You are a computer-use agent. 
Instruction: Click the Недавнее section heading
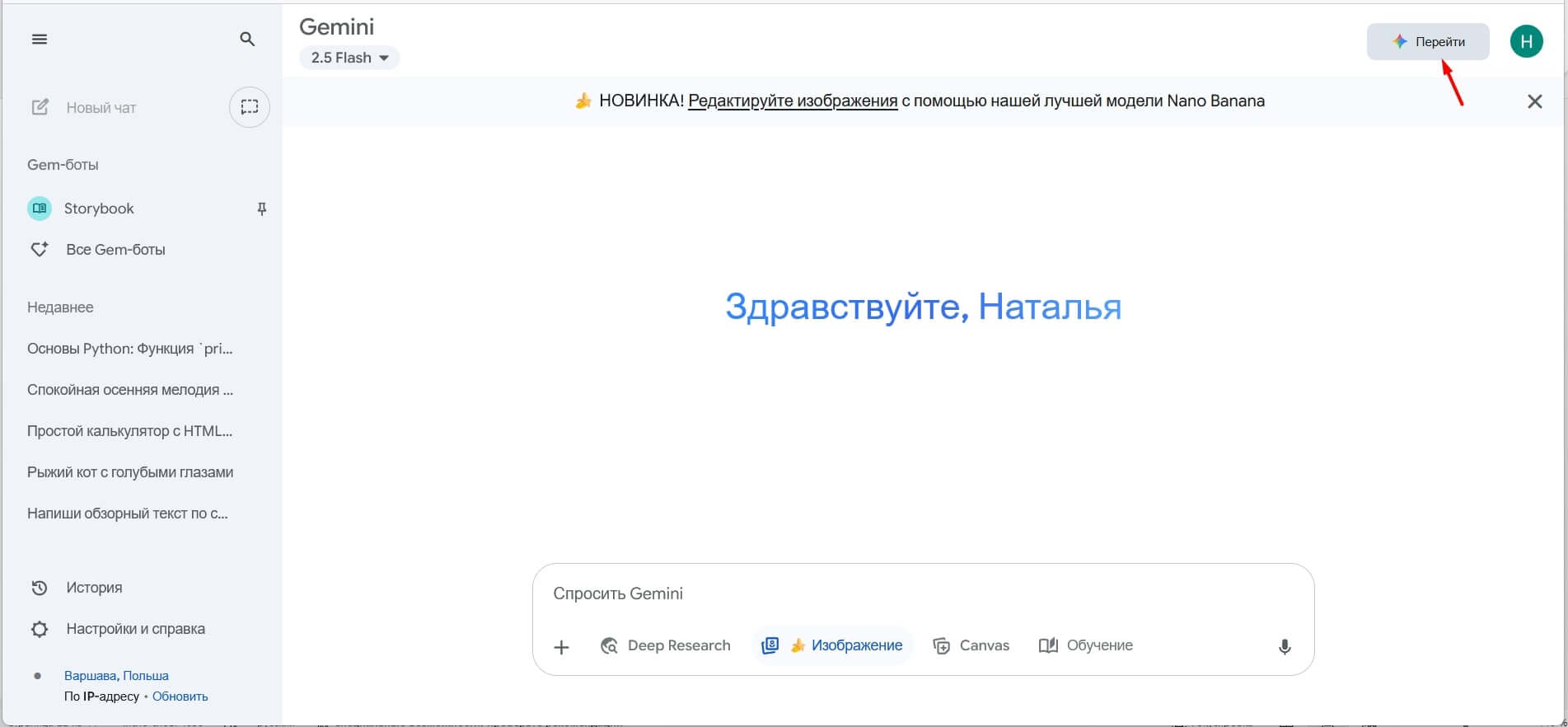(60, 307)
